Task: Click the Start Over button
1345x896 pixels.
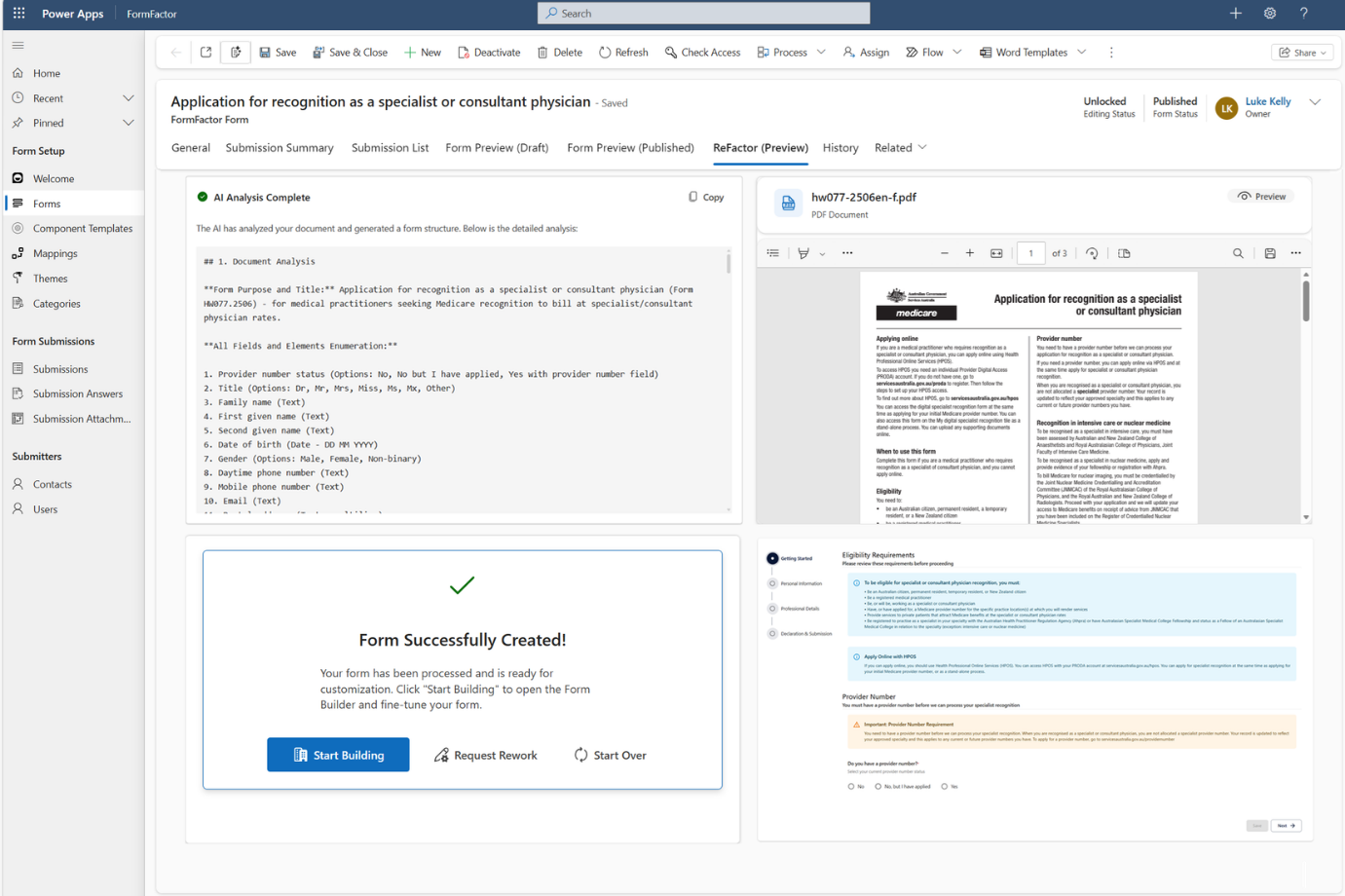Action: (610, 755)
